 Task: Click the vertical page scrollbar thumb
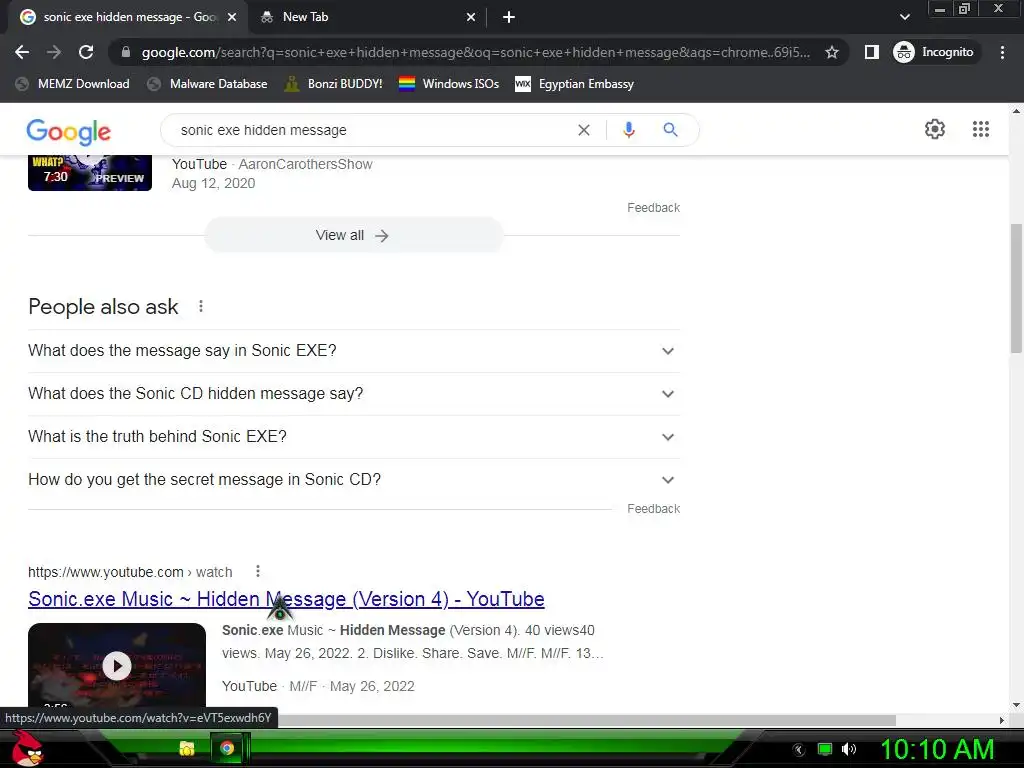(1016, 289)
